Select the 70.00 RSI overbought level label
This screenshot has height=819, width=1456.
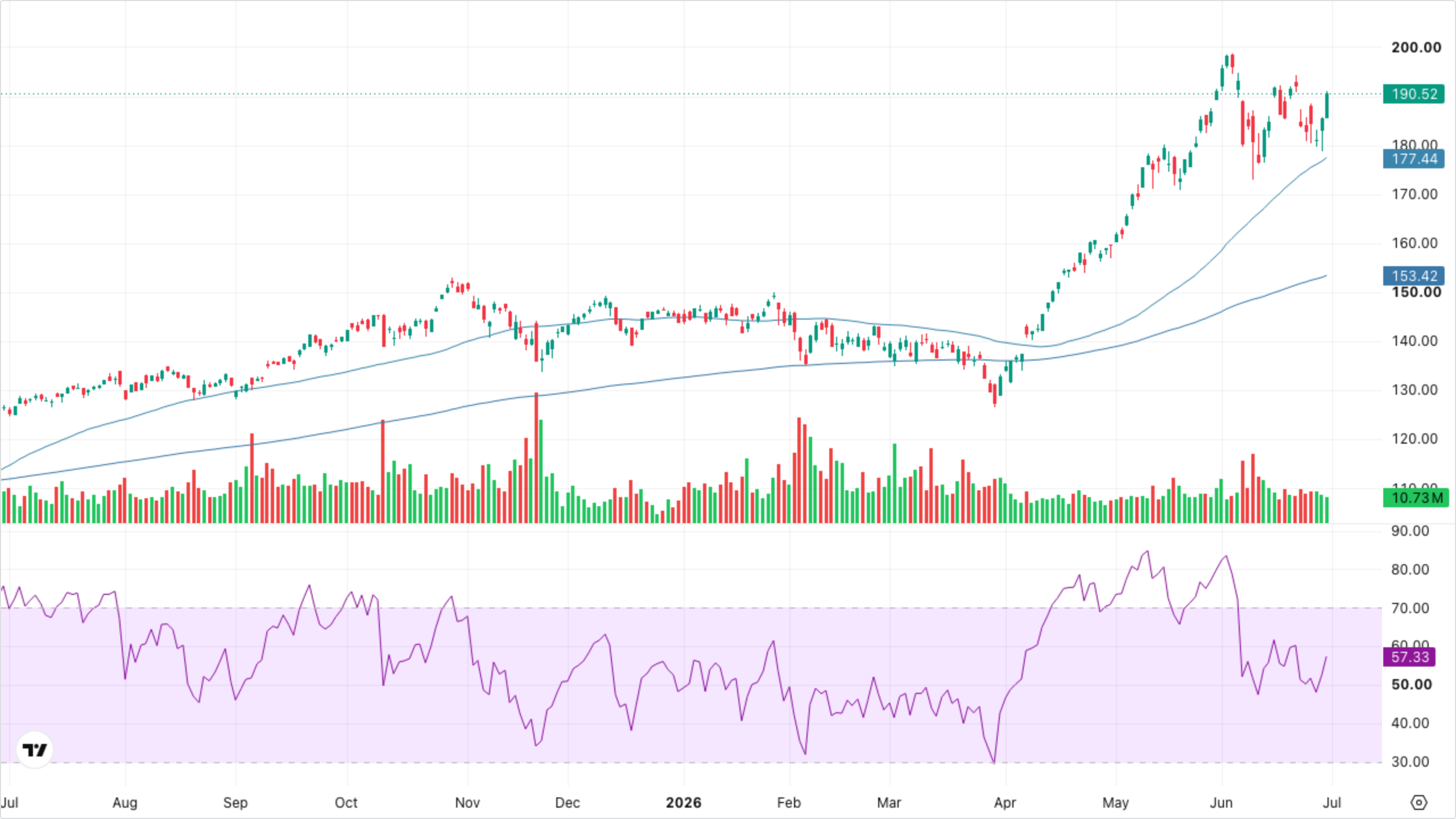pos(1410,608)
